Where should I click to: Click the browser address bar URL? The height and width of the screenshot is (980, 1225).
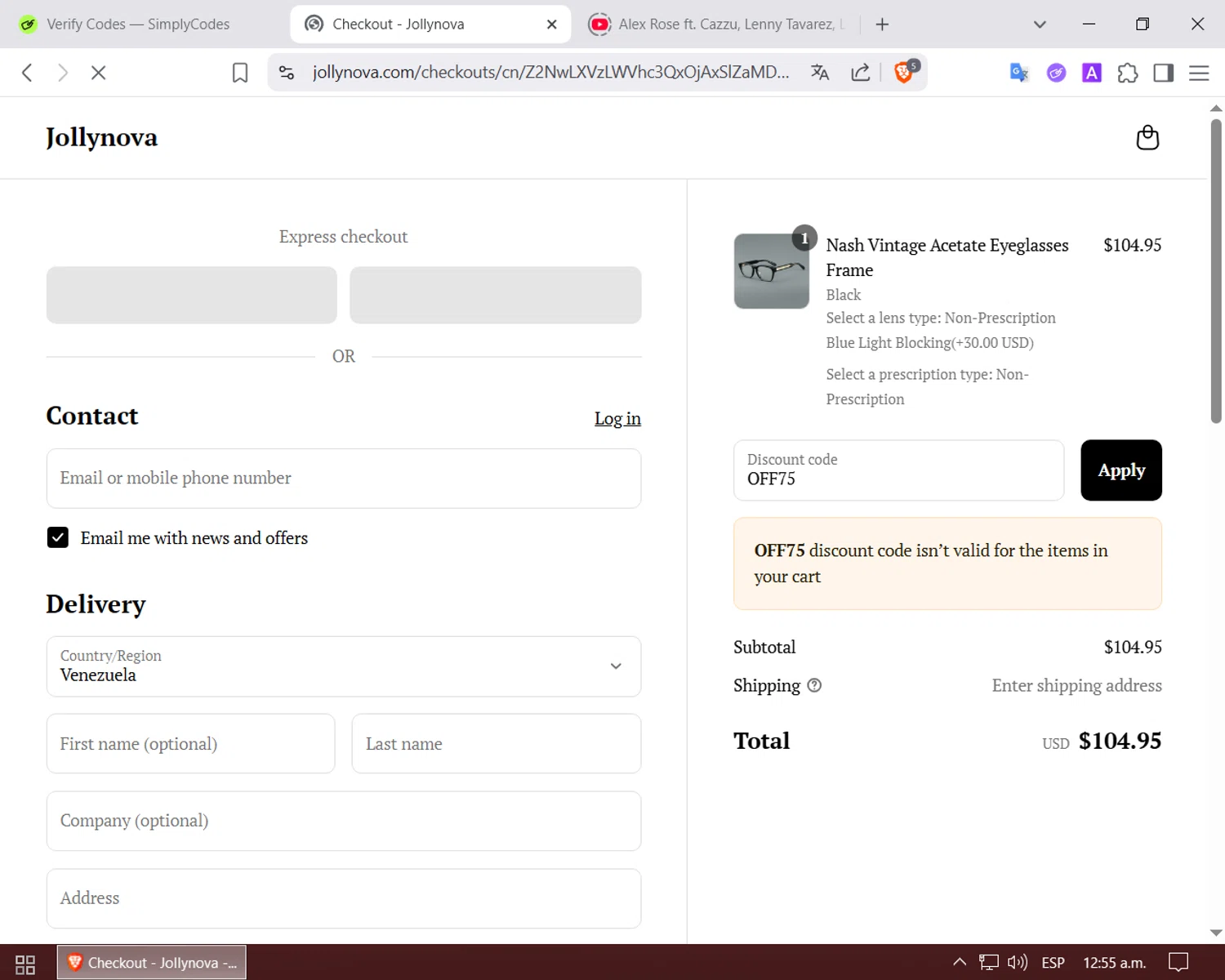tap(550, 72)
